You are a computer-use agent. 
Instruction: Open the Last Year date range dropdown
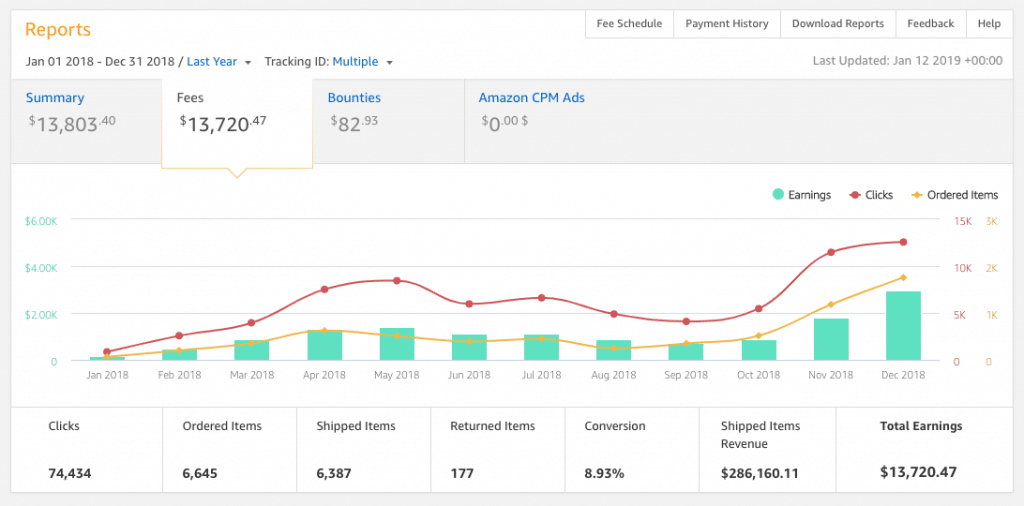(x=218, y=62)
